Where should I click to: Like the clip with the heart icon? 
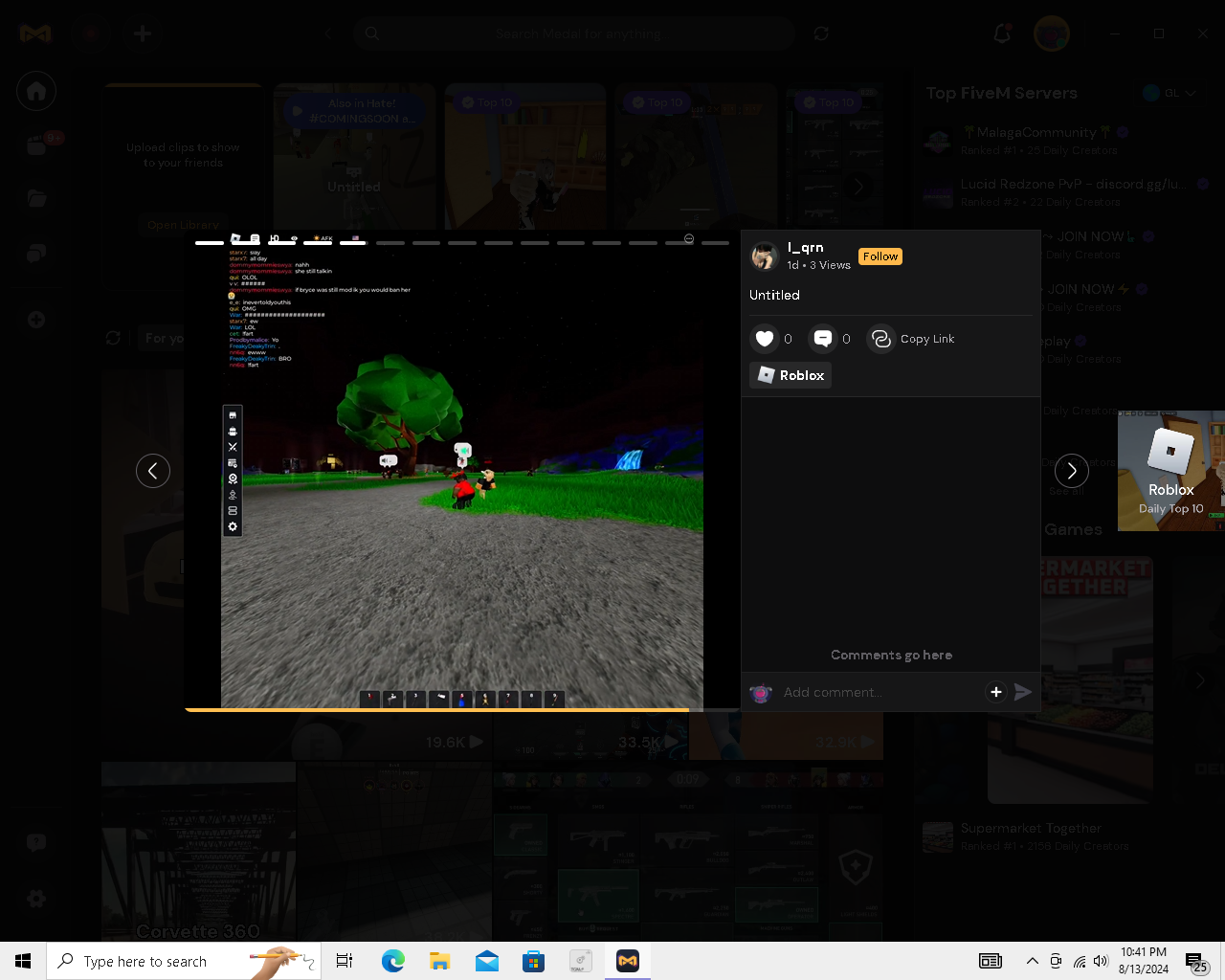click(764, 339)
